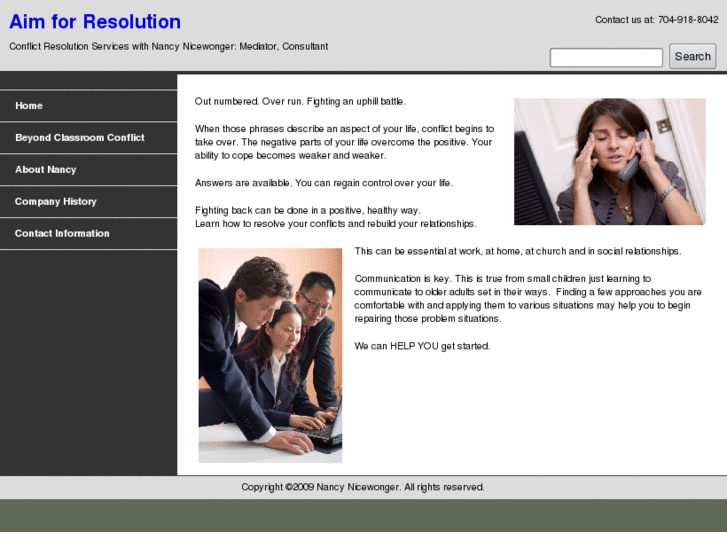Go to About Nancy page
This screenshot has width=727, height=545.
(88, 170)
